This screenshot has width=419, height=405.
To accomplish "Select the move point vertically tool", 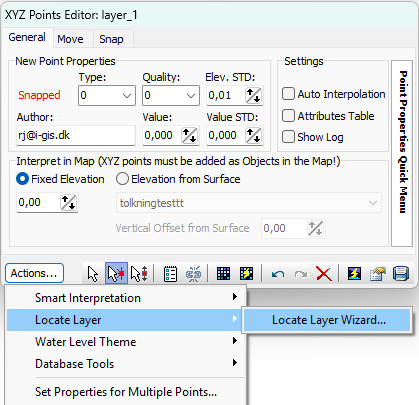I will [139, 274].
